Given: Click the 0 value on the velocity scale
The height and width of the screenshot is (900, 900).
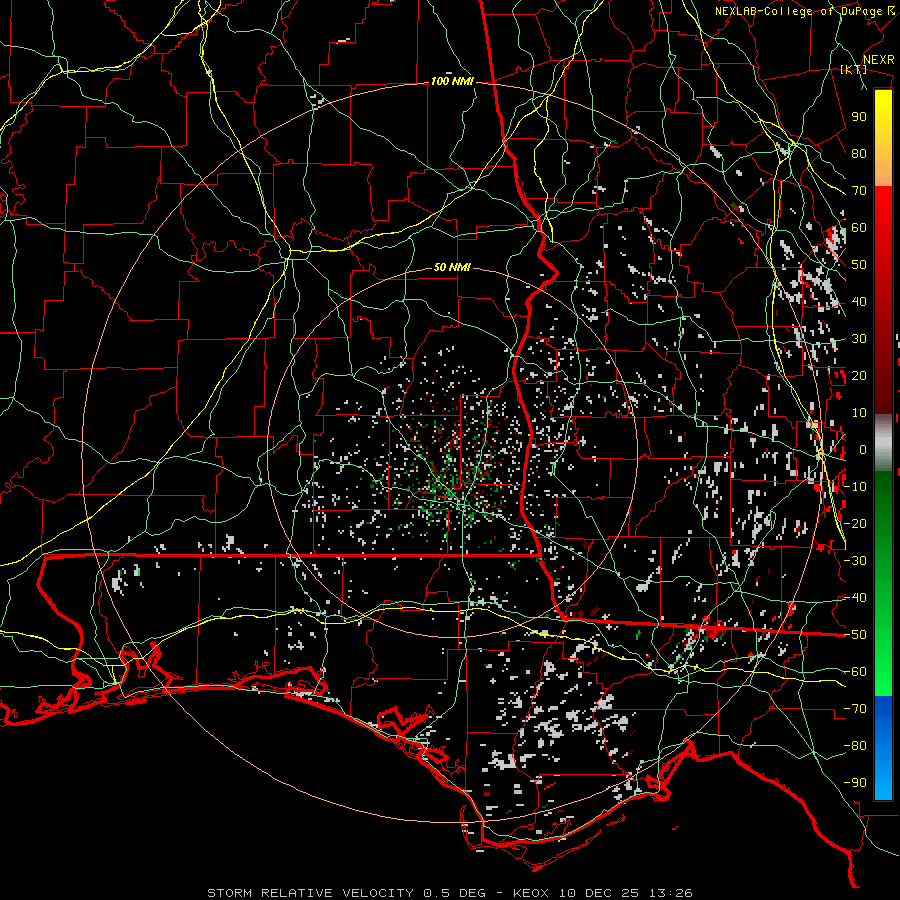Looking at the screenshot, I should pos(863,450).
